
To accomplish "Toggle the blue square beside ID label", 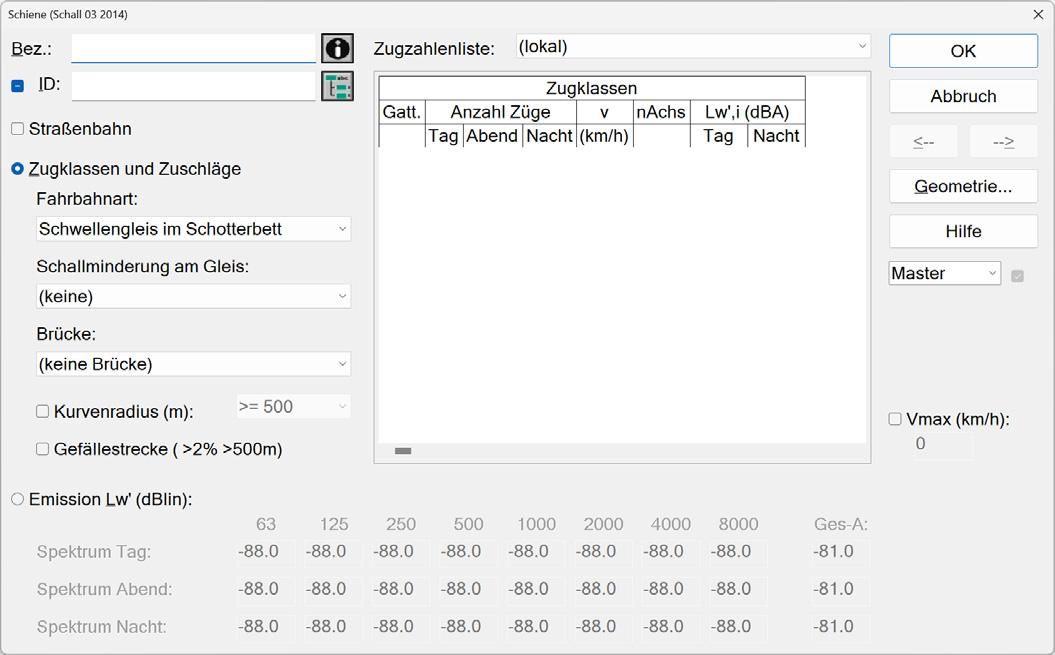I will click(17, 85).
